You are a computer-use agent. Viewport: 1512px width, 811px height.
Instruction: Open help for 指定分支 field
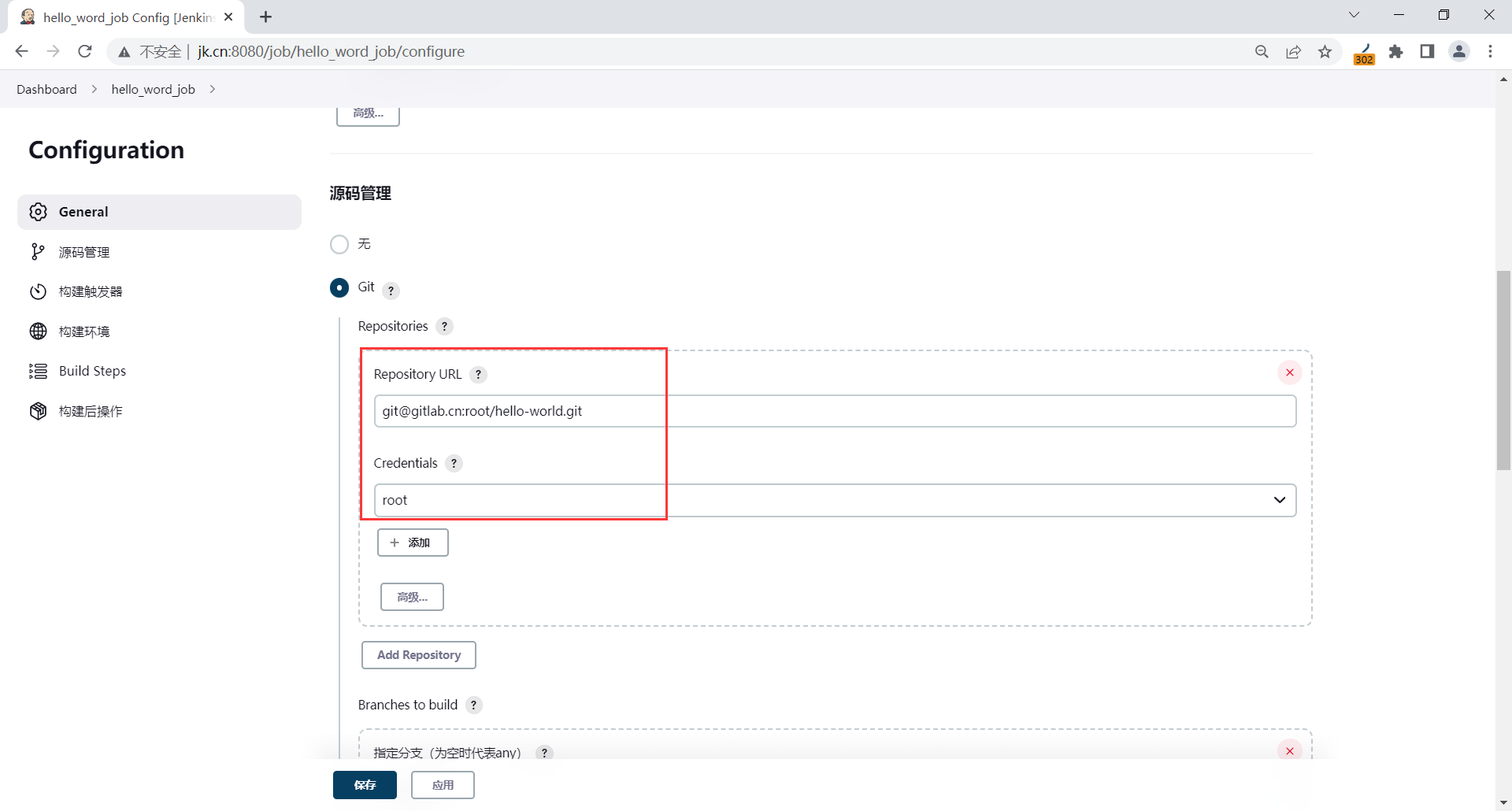[x=544, y=753]
